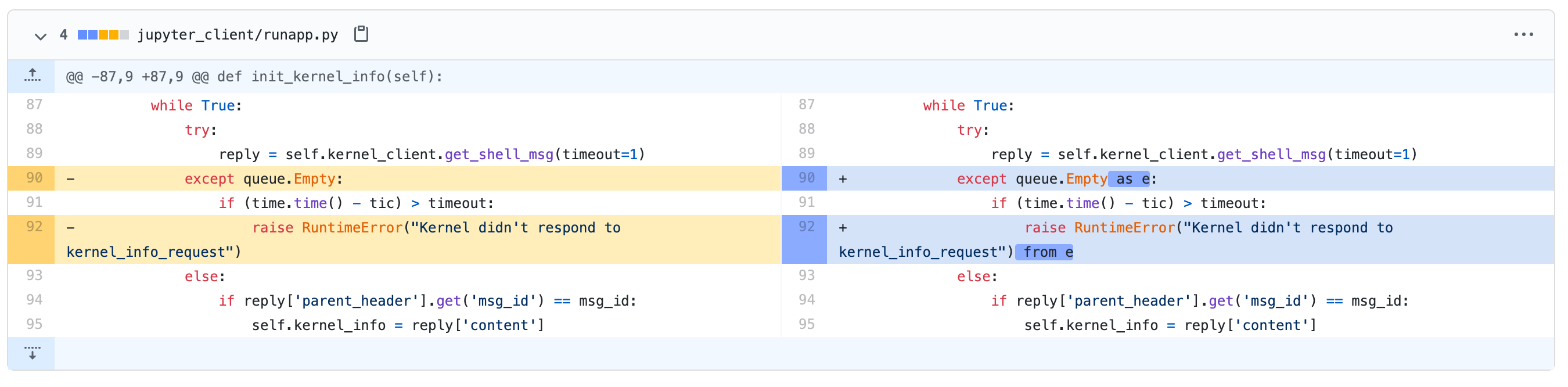Viewport: 1568px width, 387px height.
Task: Click timeout condition on left line 91
Action: 357,203
